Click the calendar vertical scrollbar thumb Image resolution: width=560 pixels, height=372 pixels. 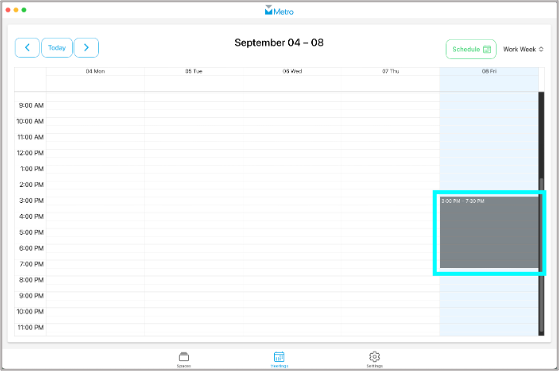point(541,255)
